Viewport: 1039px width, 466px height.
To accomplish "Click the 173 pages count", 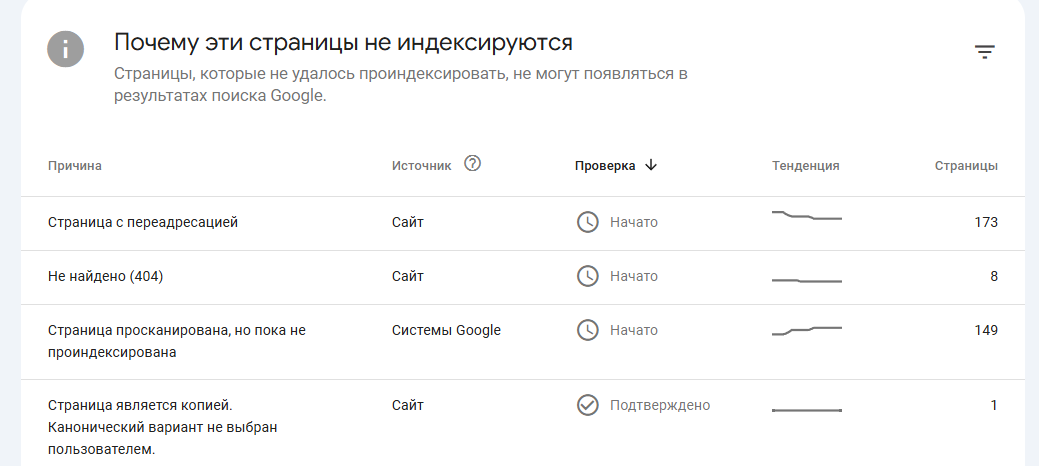I will tap(986, 222).
